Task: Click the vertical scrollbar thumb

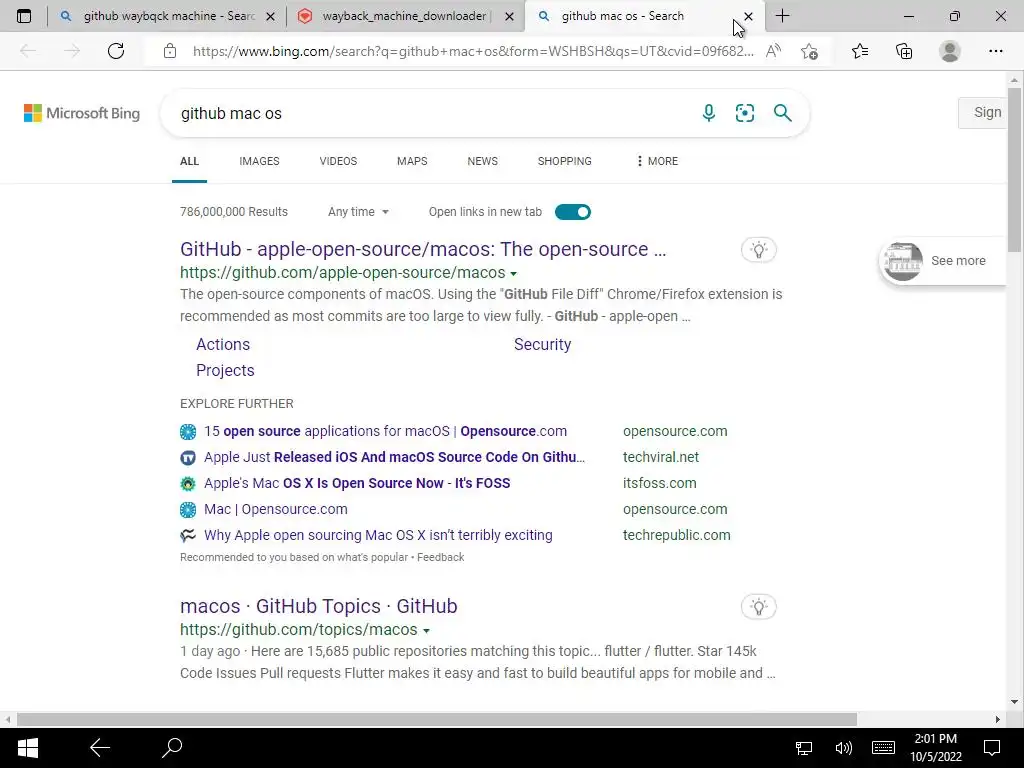Action: [x=1014, y=168]
